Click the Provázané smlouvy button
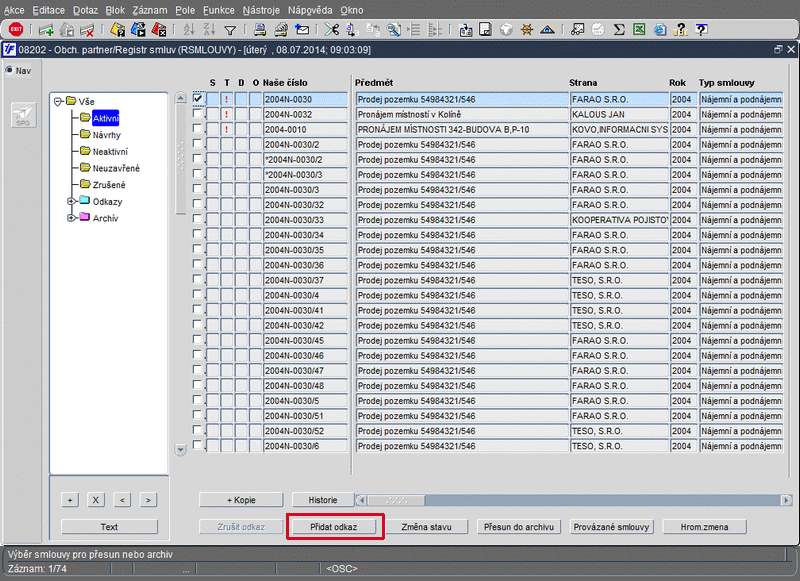The height and width of the screenshot is (581, 800). (611, 527)
